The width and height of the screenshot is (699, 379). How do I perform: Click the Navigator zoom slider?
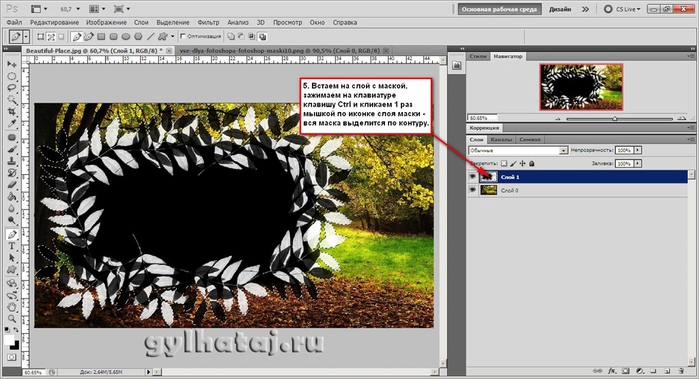[615, 119]
